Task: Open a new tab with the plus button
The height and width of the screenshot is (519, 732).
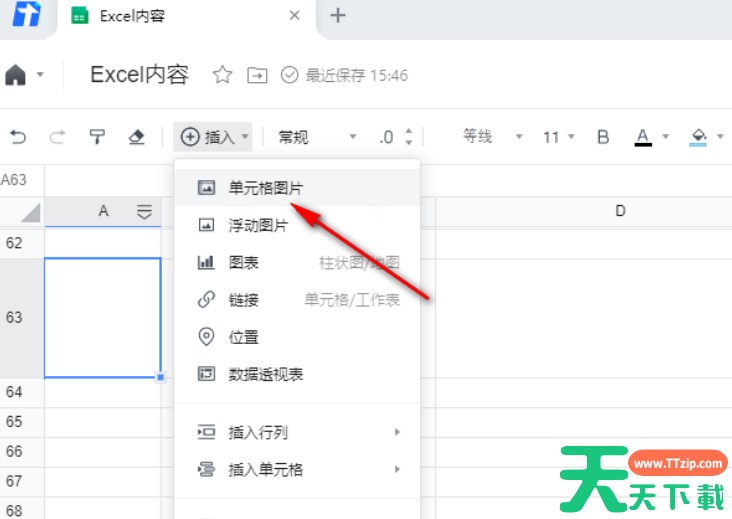Action: [338, 15]
